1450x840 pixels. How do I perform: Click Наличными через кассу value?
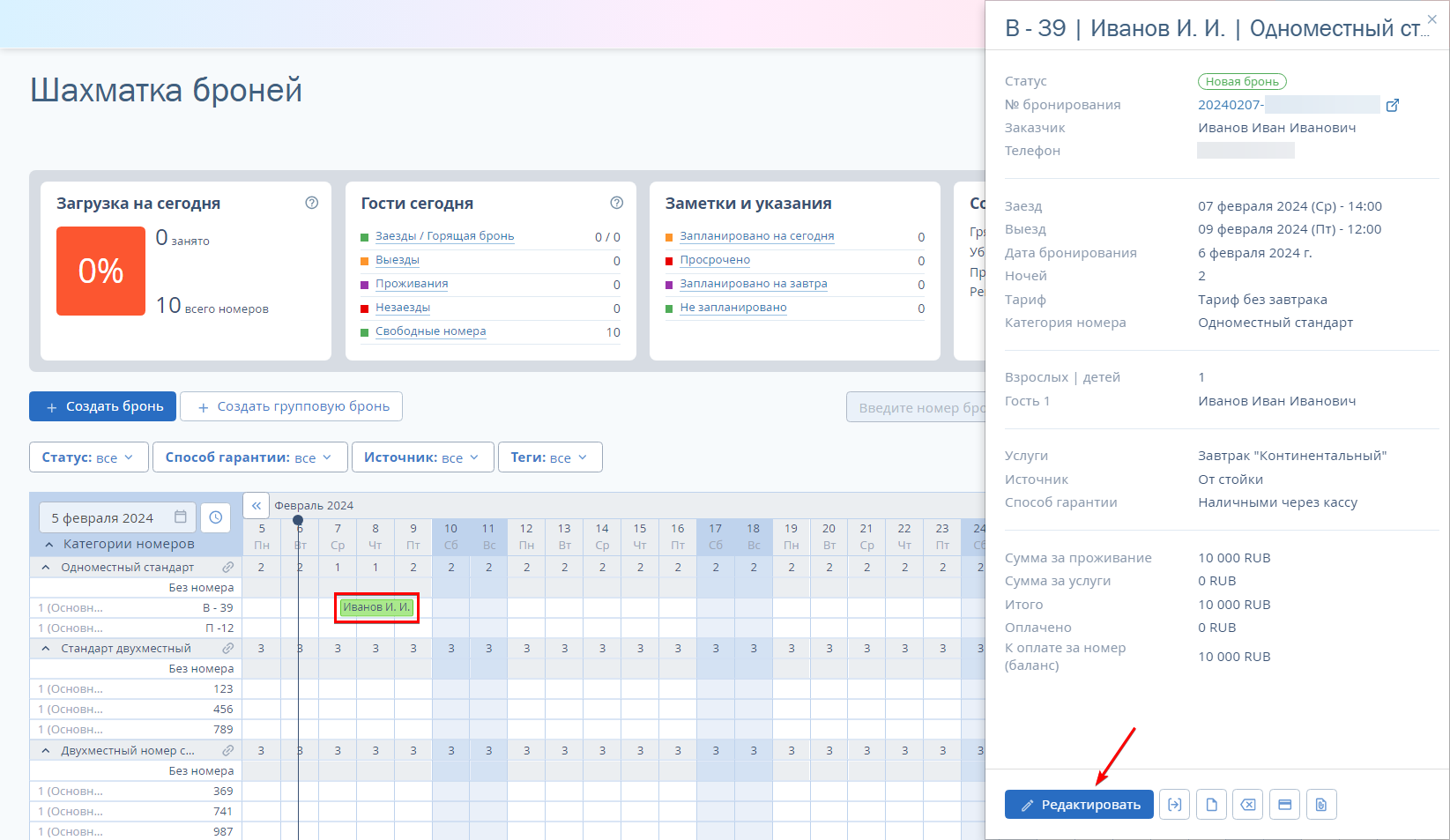[x=1277, y=502]
